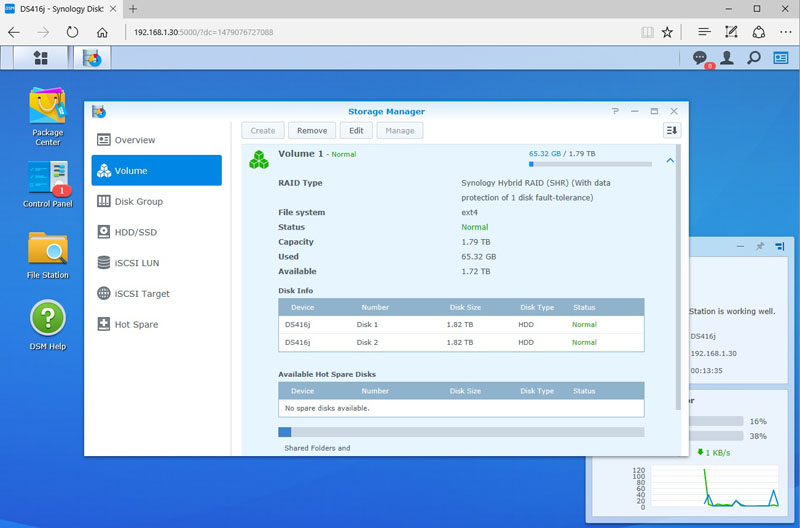Click the DSM search magnifier icon
Screen dimensions: 800x528
tap(754, 58)
